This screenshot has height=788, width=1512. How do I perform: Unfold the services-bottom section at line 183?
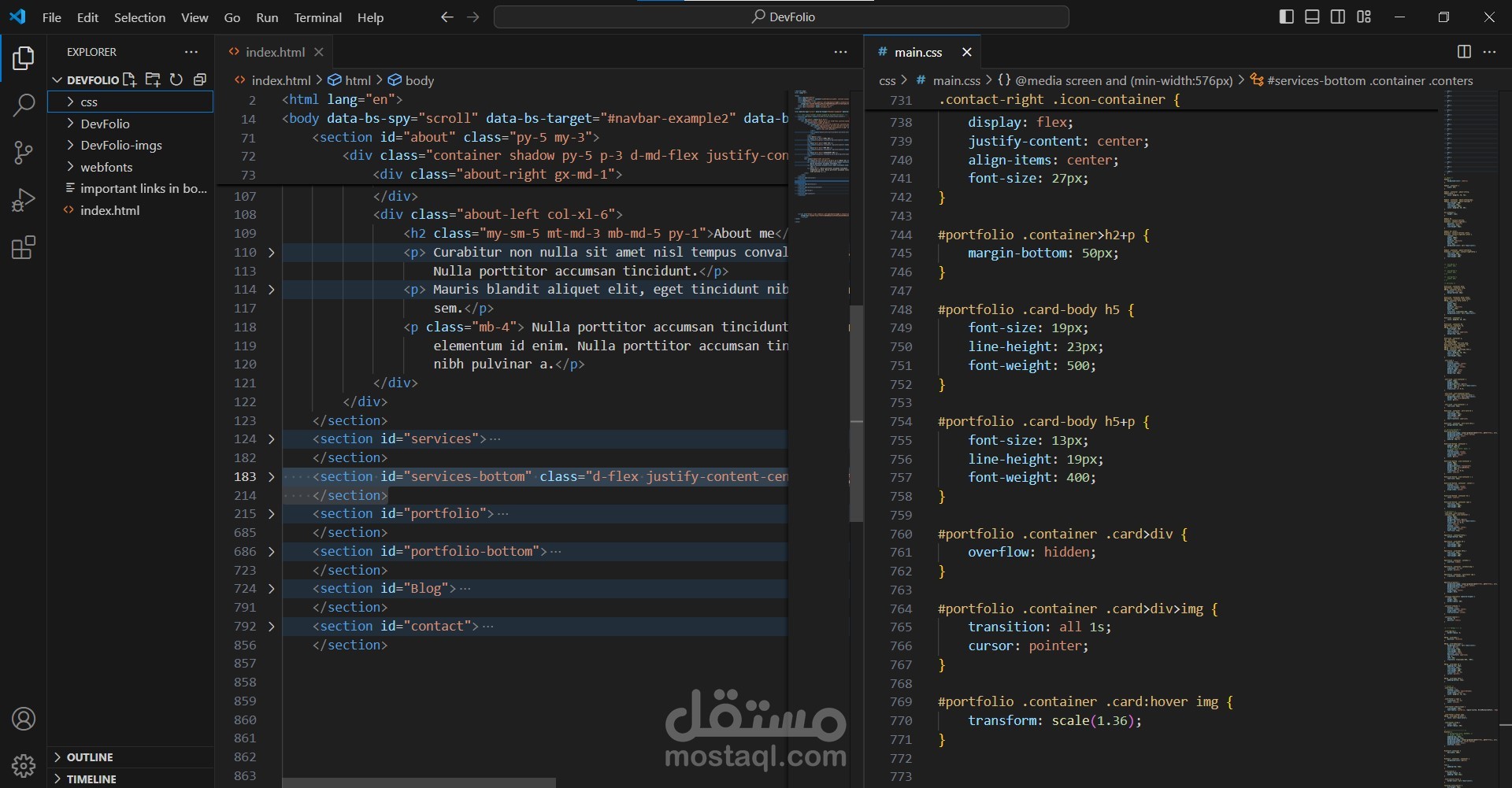click(272, 477)
